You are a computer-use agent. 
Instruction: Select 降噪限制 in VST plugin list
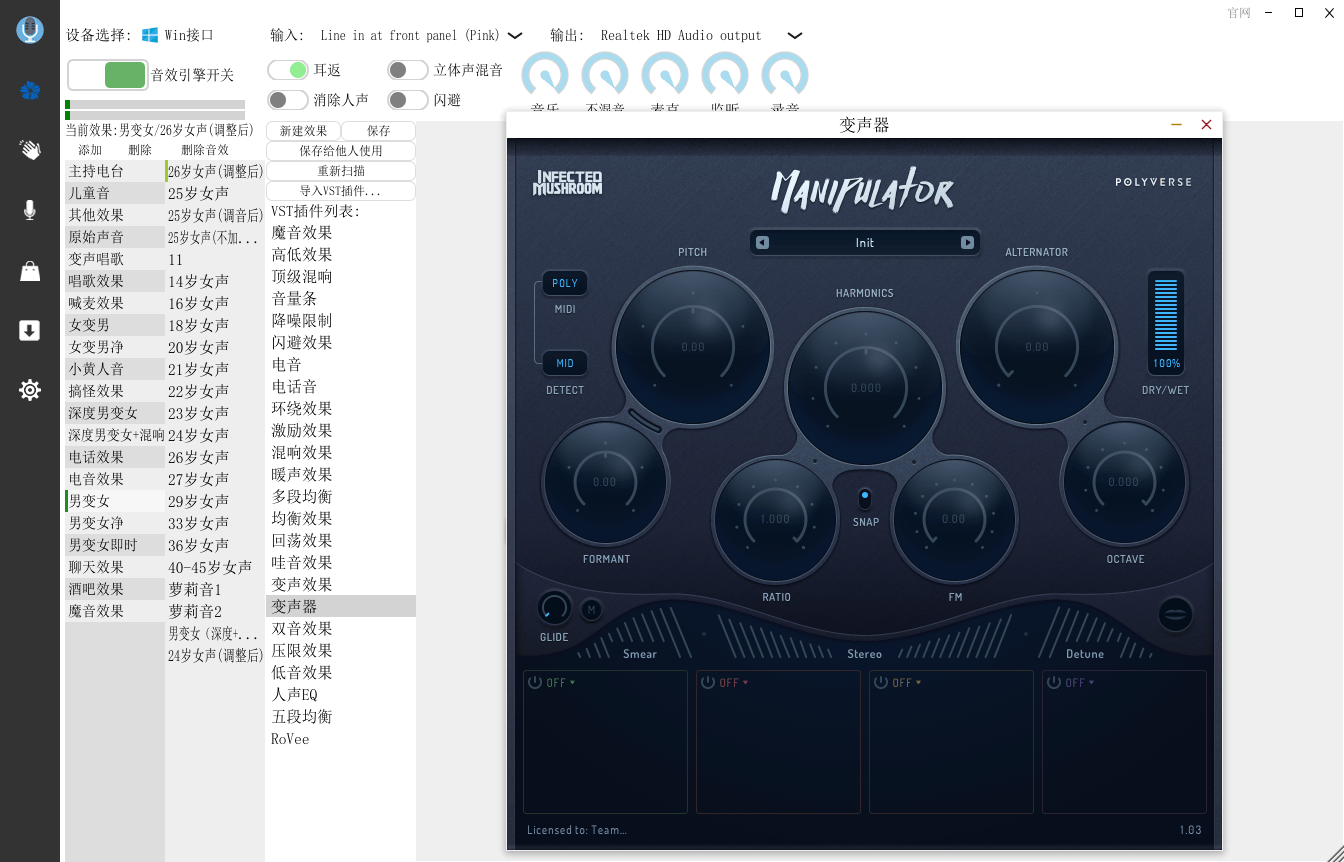tap(341, 321)
